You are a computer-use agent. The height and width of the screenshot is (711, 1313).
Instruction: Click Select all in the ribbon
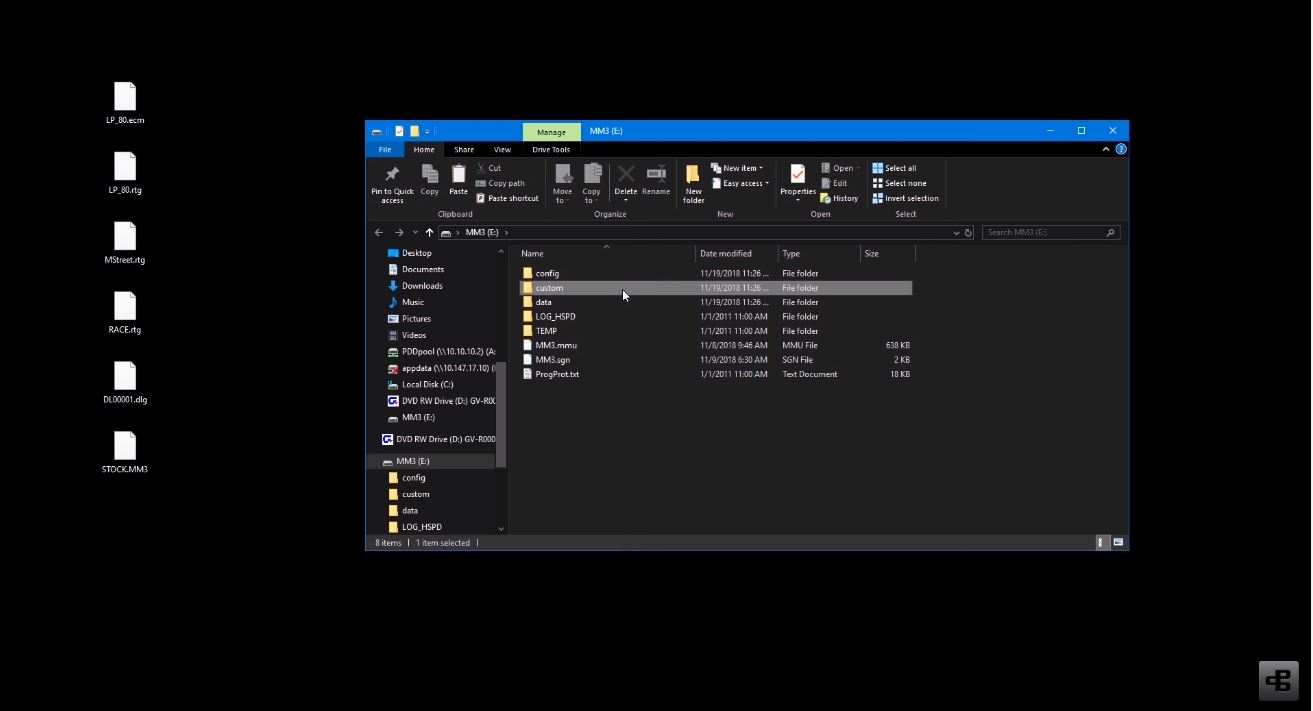tap(899, 168)
